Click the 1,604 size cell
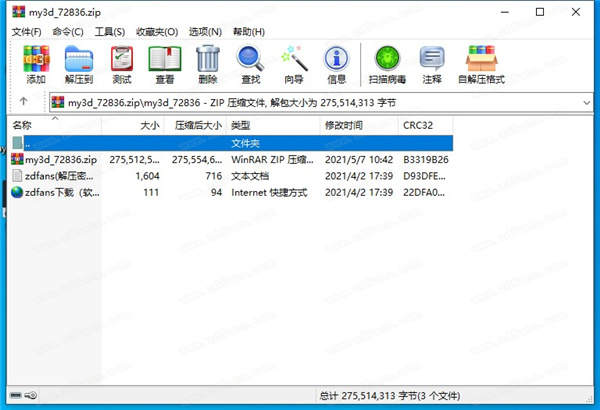Screen dimensions: 600x410 [x=147, y=176]
